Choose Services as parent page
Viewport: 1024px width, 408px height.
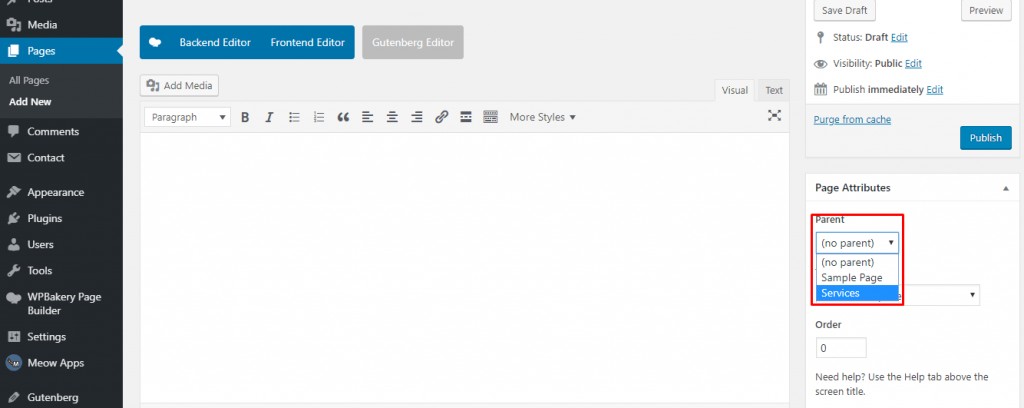point(857,293)
